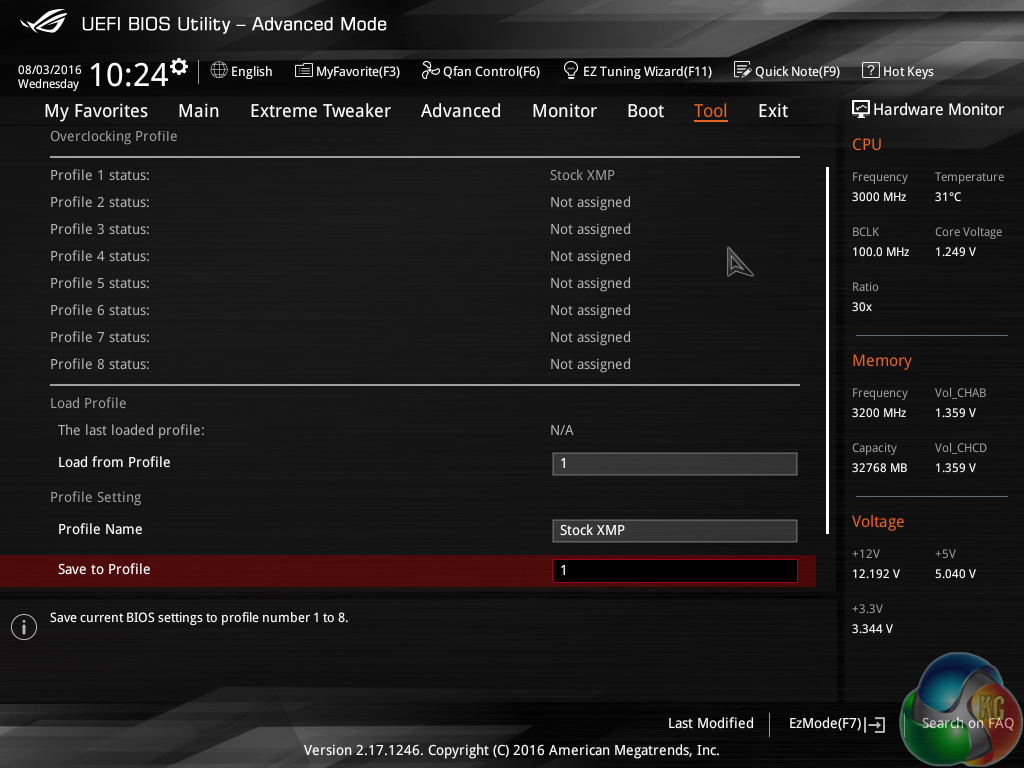Go to Extreme Tweaker tab
The image size is (1024, 768).
(320, 111)
